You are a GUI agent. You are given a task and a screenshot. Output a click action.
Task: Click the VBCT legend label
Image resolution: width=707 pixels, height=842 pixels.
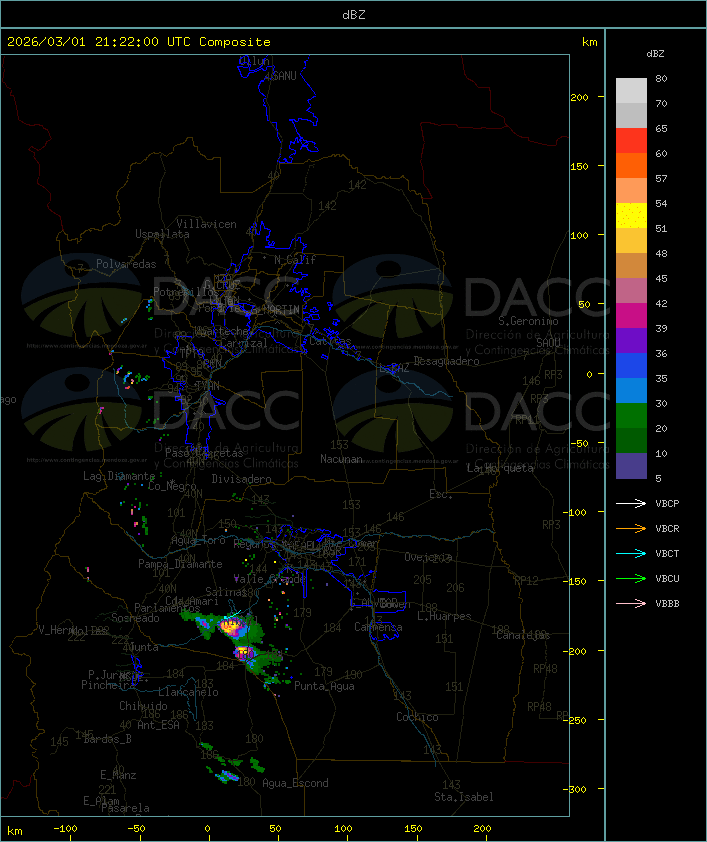coord(667,554)
